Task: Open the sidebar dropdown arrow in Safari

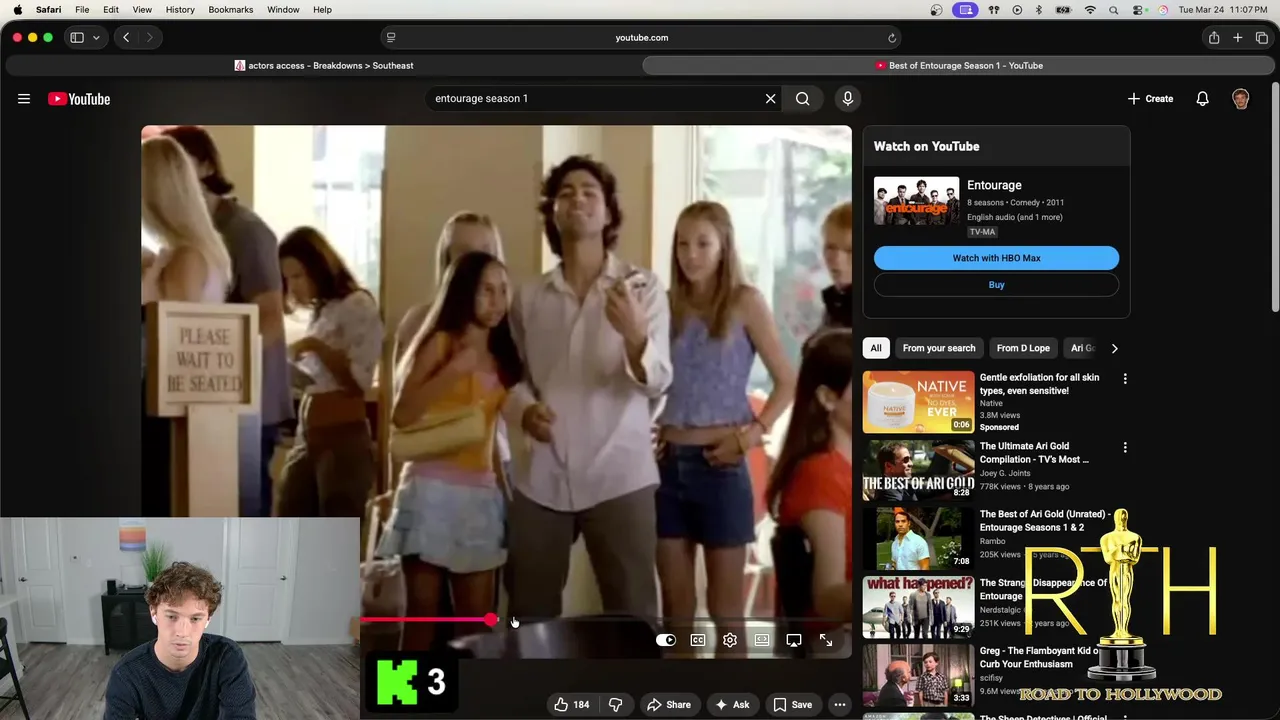Action: (96, 38)
